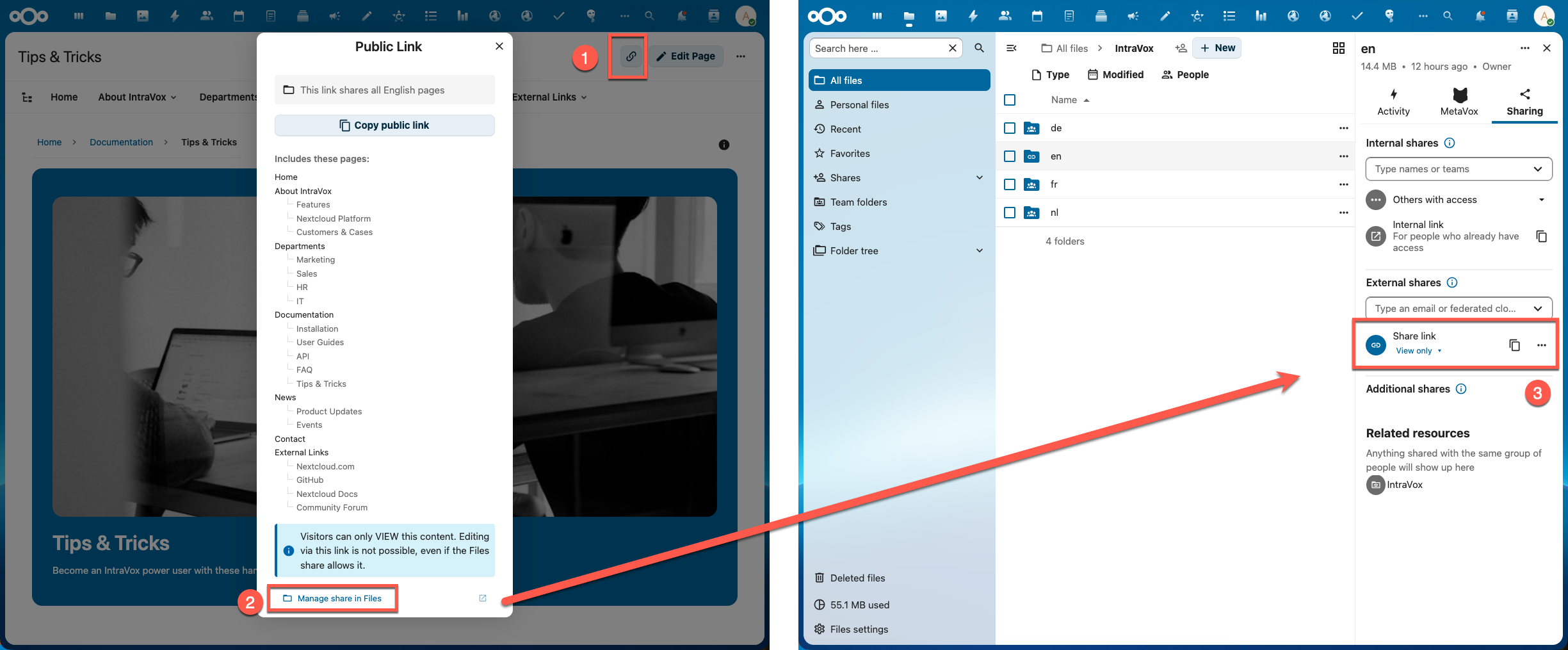Screen dimensions: 1568x650
Task: Click the navigation tree icon left of Home menu
Action: [x=27, y=97]
